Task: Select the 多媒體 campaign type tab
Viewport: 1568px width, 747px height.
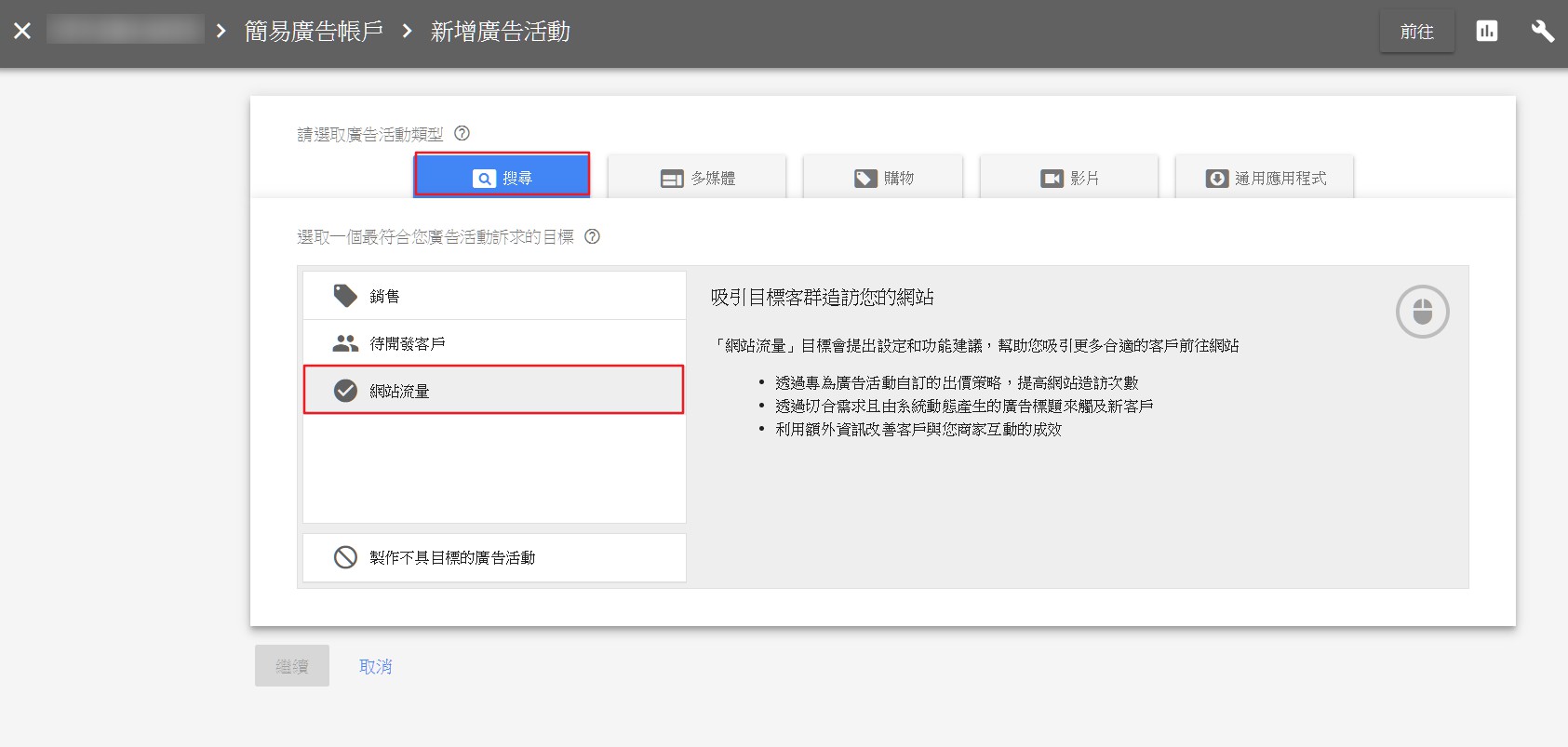Action: 697,178
